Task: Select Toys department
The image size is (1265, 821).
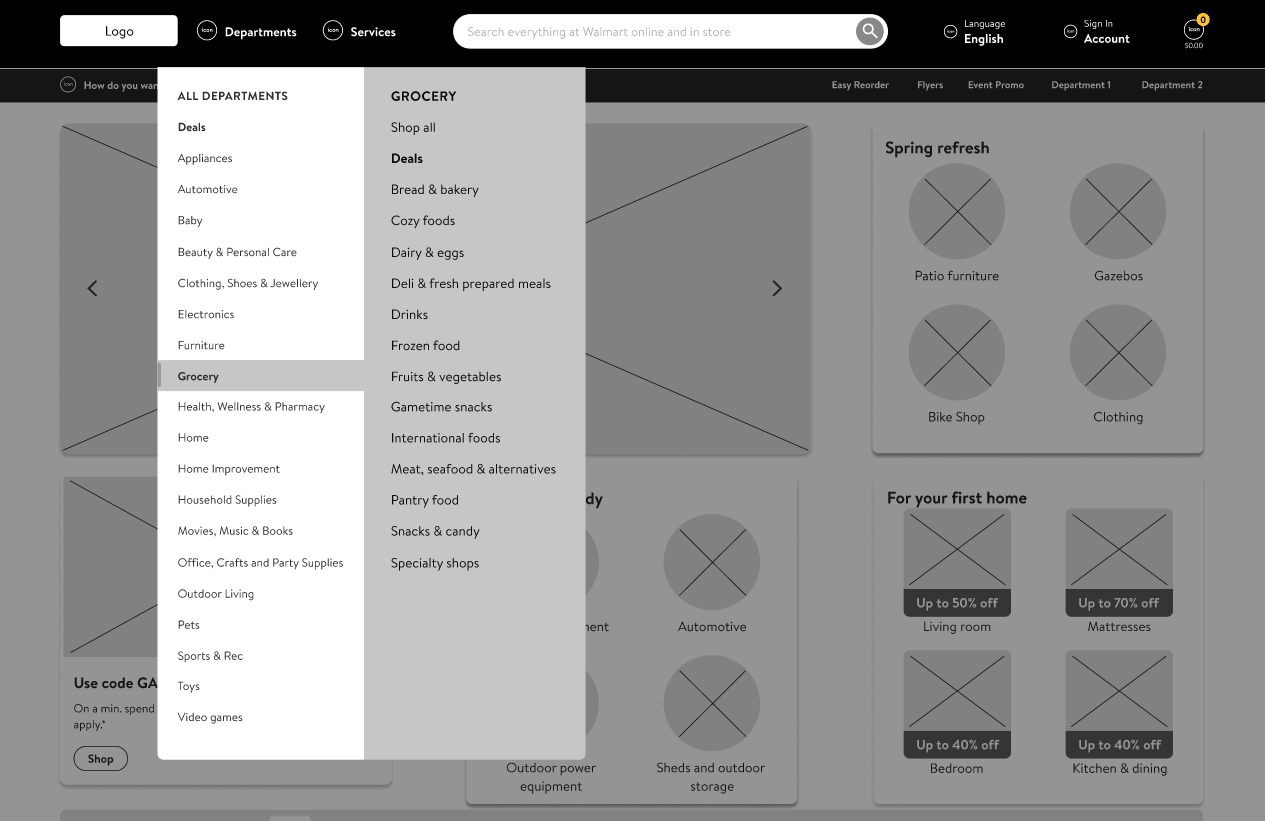Action: coord(189,686)
